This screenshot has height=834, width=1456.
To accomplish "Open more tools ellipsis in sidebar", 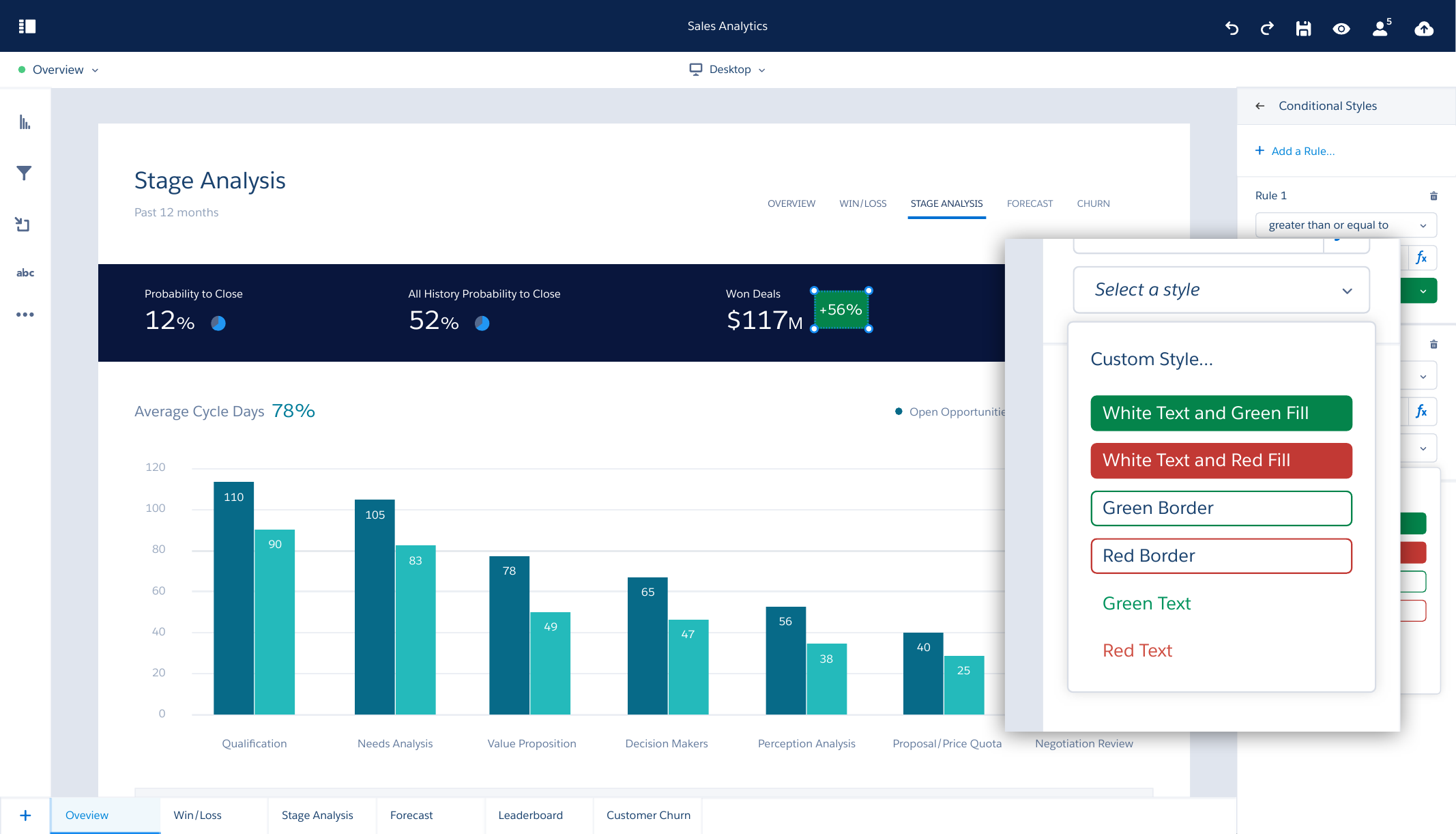I will pyautogui.click(x=25, y=315).
